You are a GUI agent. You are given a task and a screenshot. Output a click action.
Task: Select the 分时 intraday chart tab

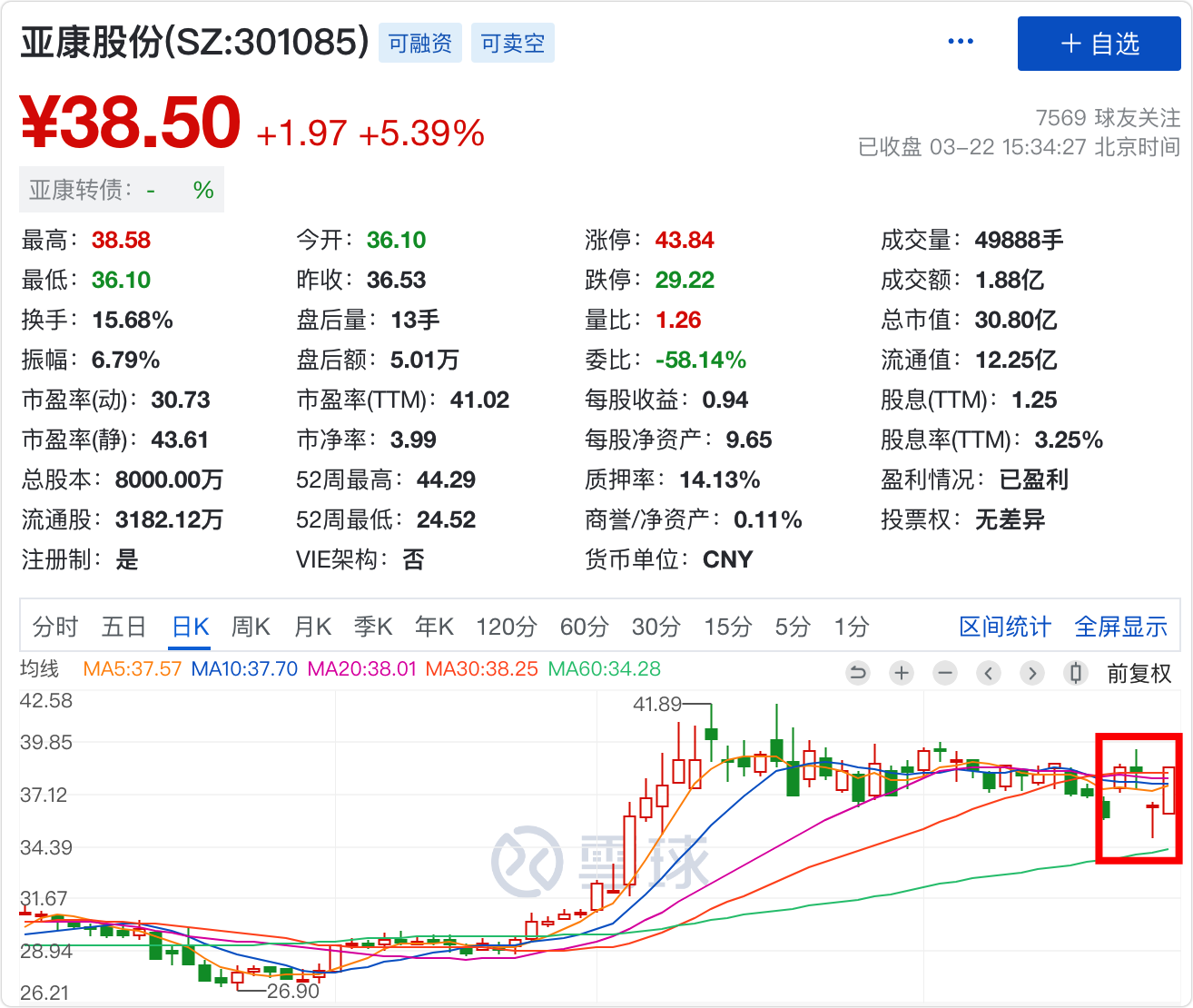[x=55, y=627]
